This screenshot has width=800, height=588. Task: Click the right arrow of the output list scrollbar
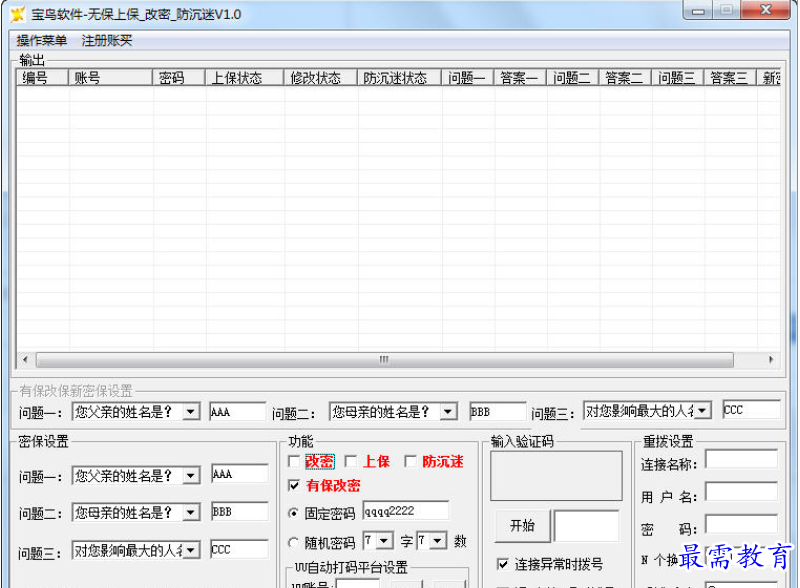[x=770, y=360]
